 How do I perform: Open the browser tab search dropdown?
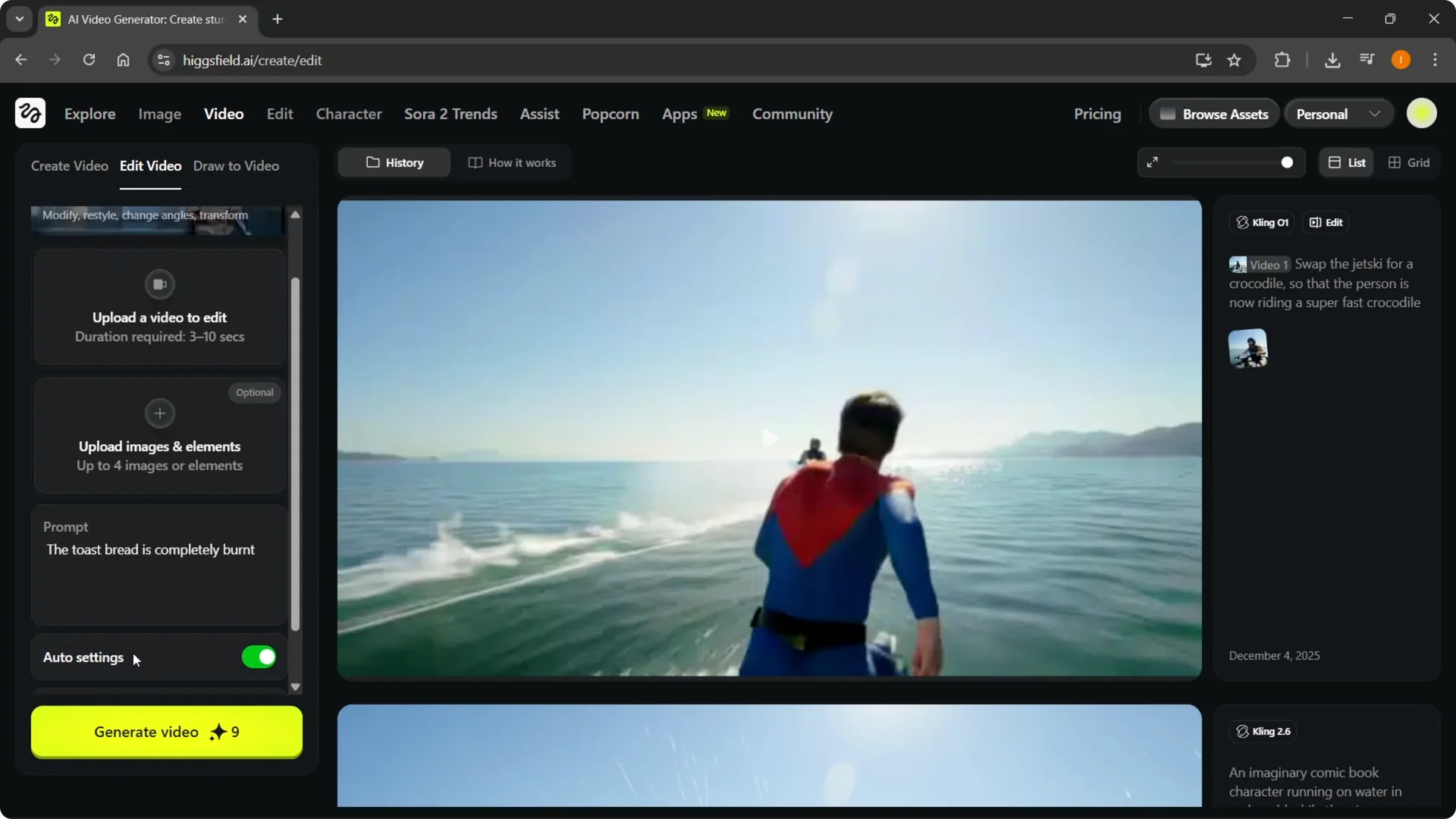click(19, 19)
